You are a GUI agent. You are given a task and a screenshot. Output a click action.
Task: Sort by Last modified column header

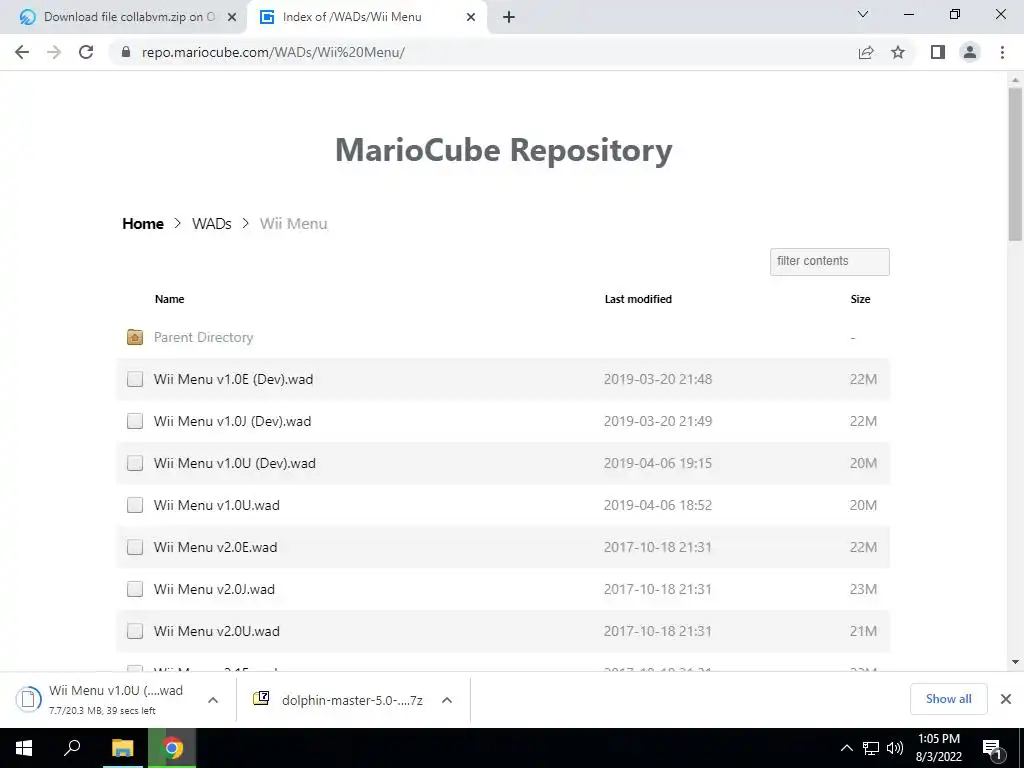click(x=638, y=299)
